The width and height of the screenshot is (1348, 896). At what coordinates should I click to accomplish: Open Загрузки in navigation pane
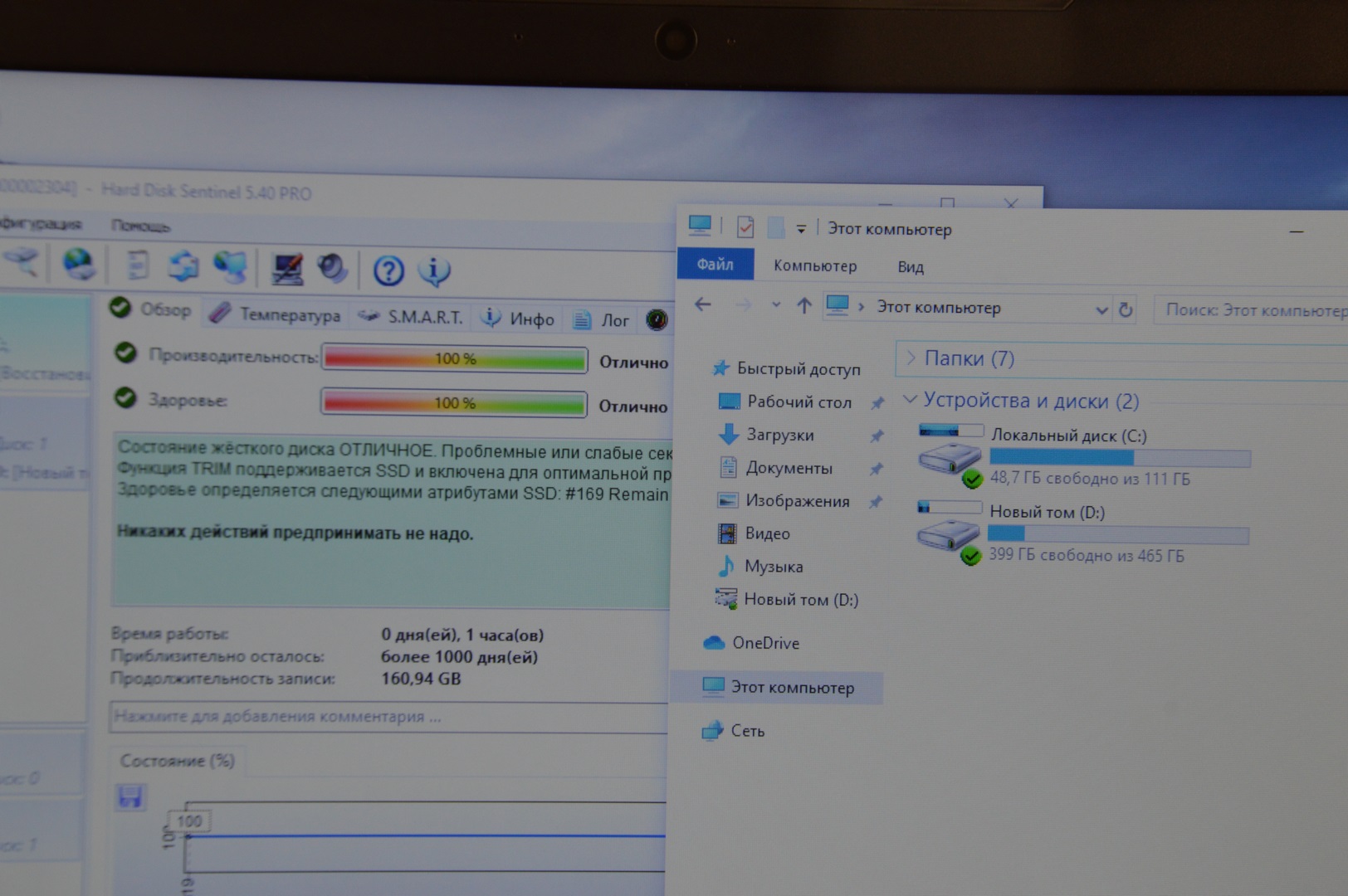tap(766, 435)
